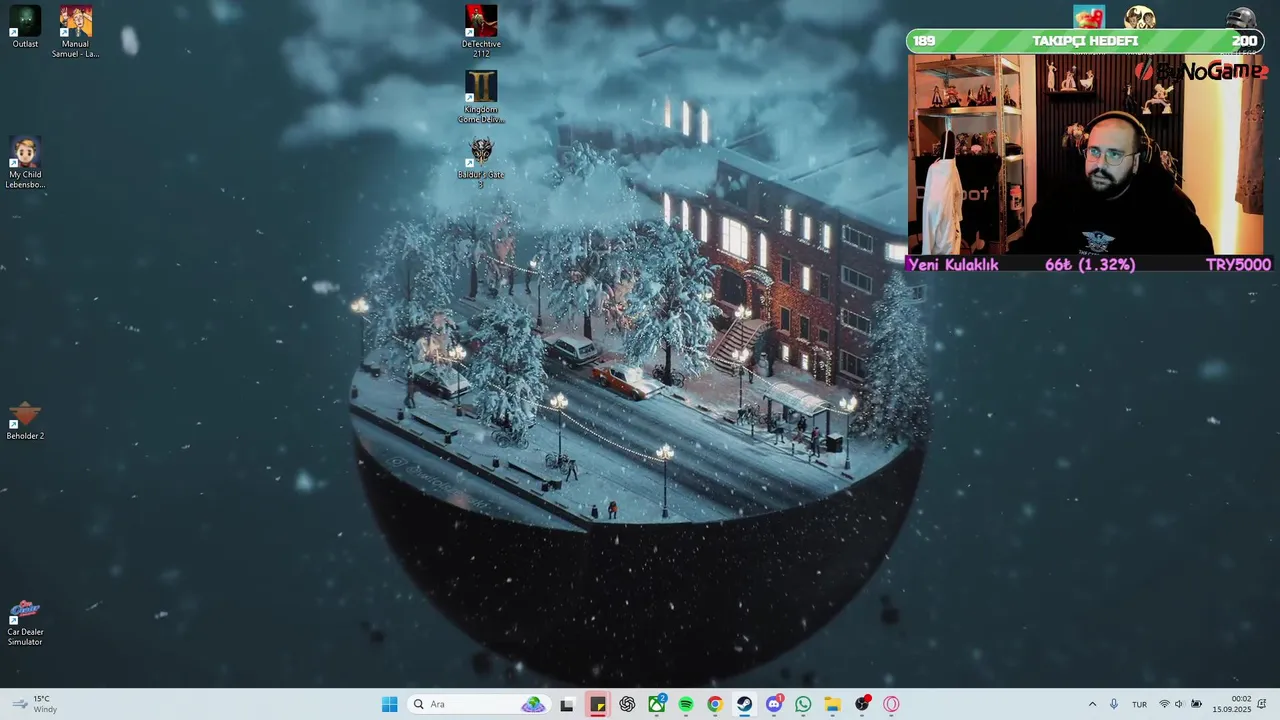Click the battery status tray icon
Image resolution: width=1280 pixels, height=720 pixels.
1196,704
